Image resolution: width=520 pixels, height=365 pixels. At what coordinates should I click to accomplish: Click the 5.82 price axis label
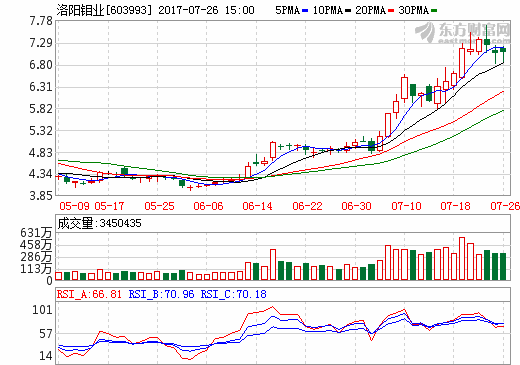point(41,109)
